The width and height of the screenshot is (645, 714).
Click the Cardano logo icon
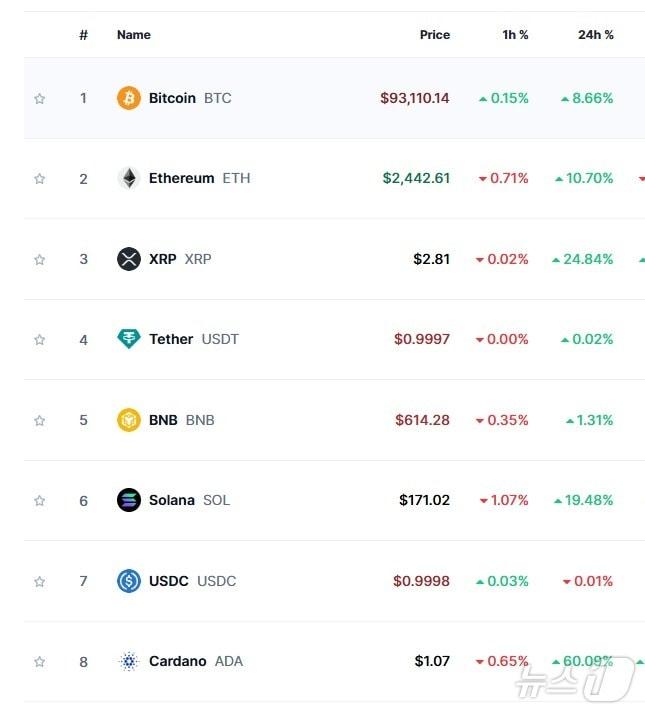pos(129,661)
